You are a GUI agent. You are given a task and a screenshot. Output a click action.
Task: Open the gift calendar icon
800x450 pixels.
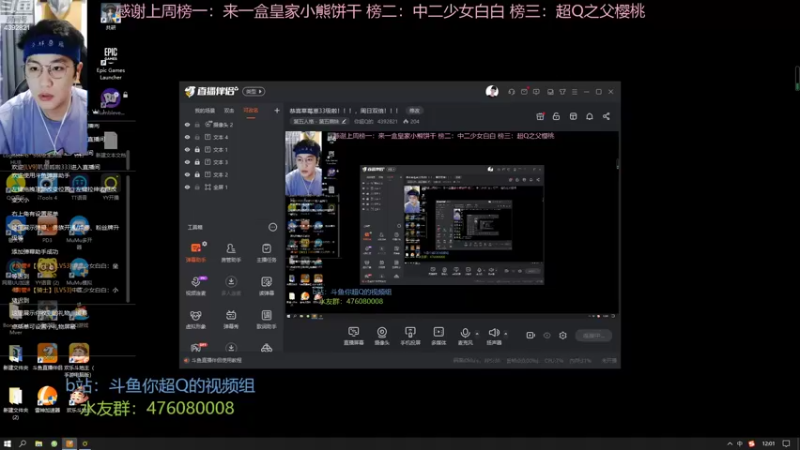[x=540, y=116]
